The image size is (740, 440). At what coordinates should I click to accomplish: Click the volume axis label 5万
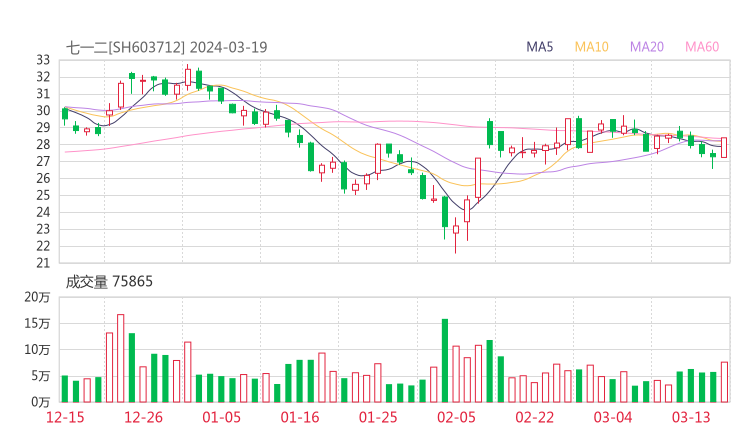point(41,376)
